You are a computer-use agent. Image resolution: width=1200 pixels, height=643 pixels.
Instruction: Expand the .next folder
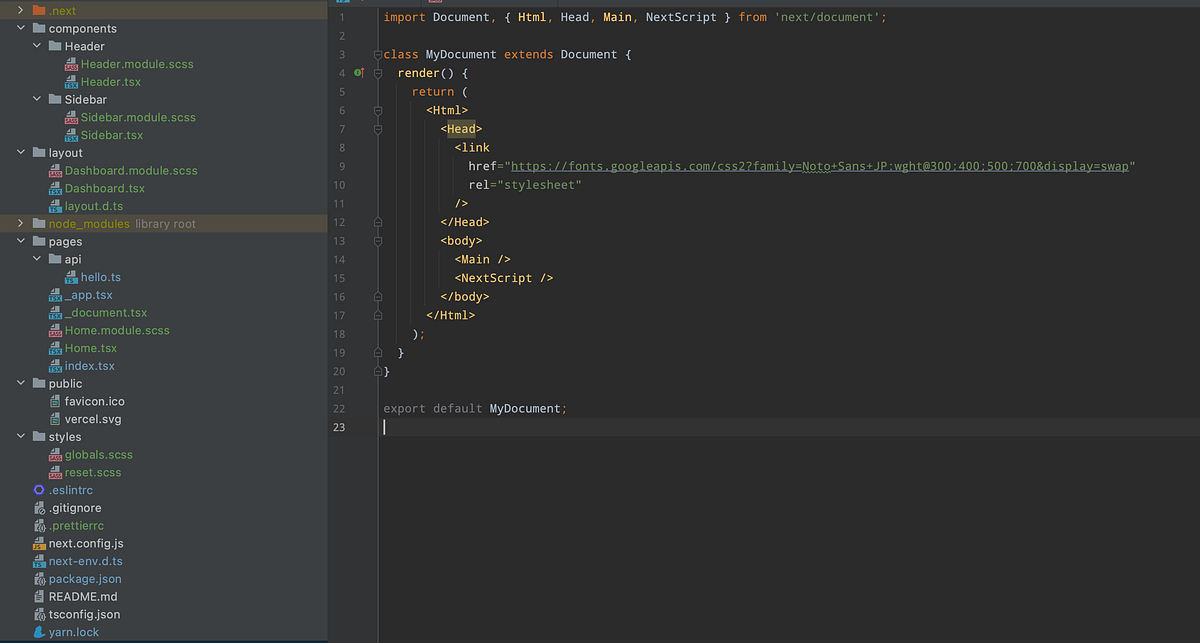[22, 10]
